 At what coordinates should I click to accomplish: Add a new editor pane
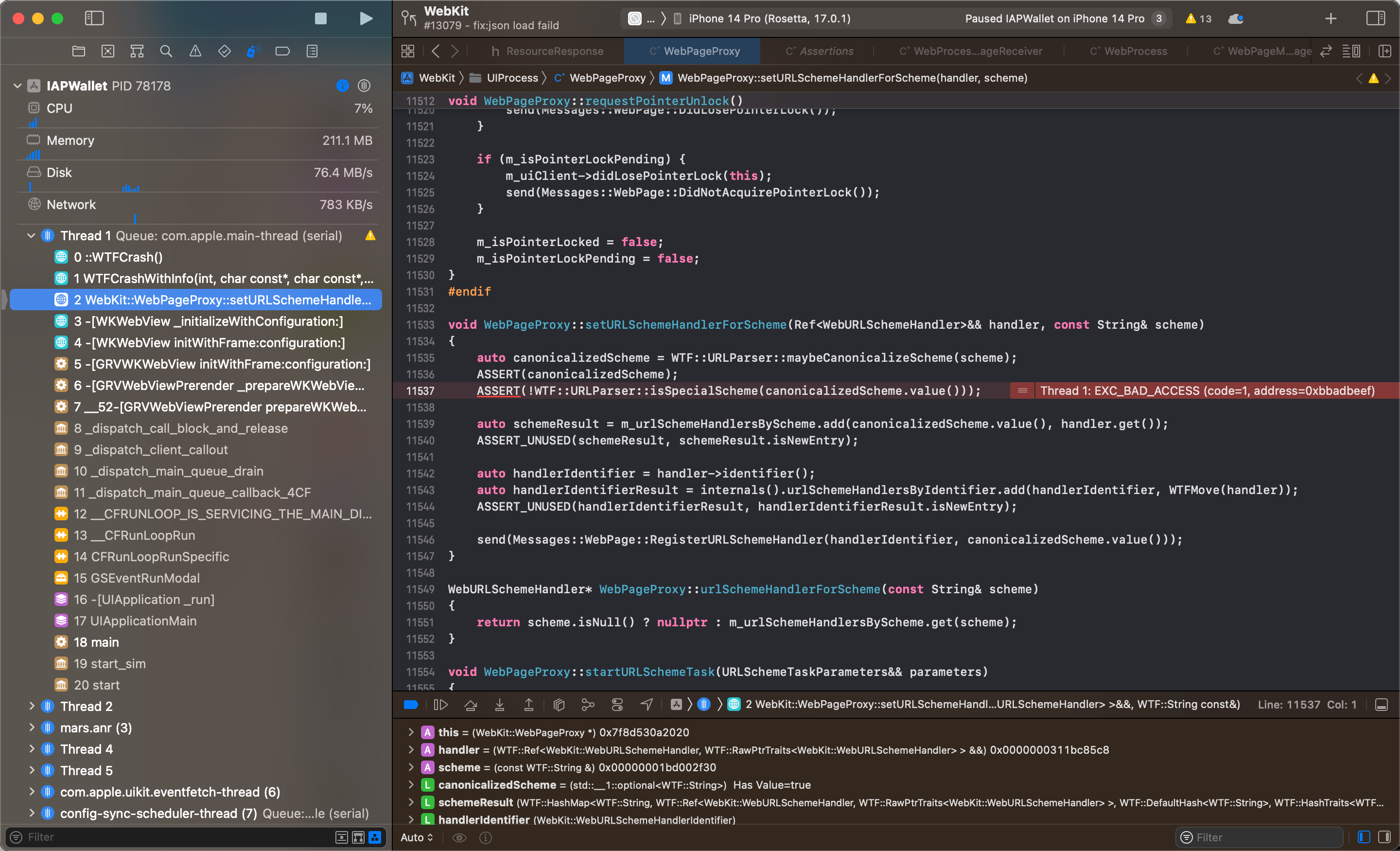coord(1384,51)
